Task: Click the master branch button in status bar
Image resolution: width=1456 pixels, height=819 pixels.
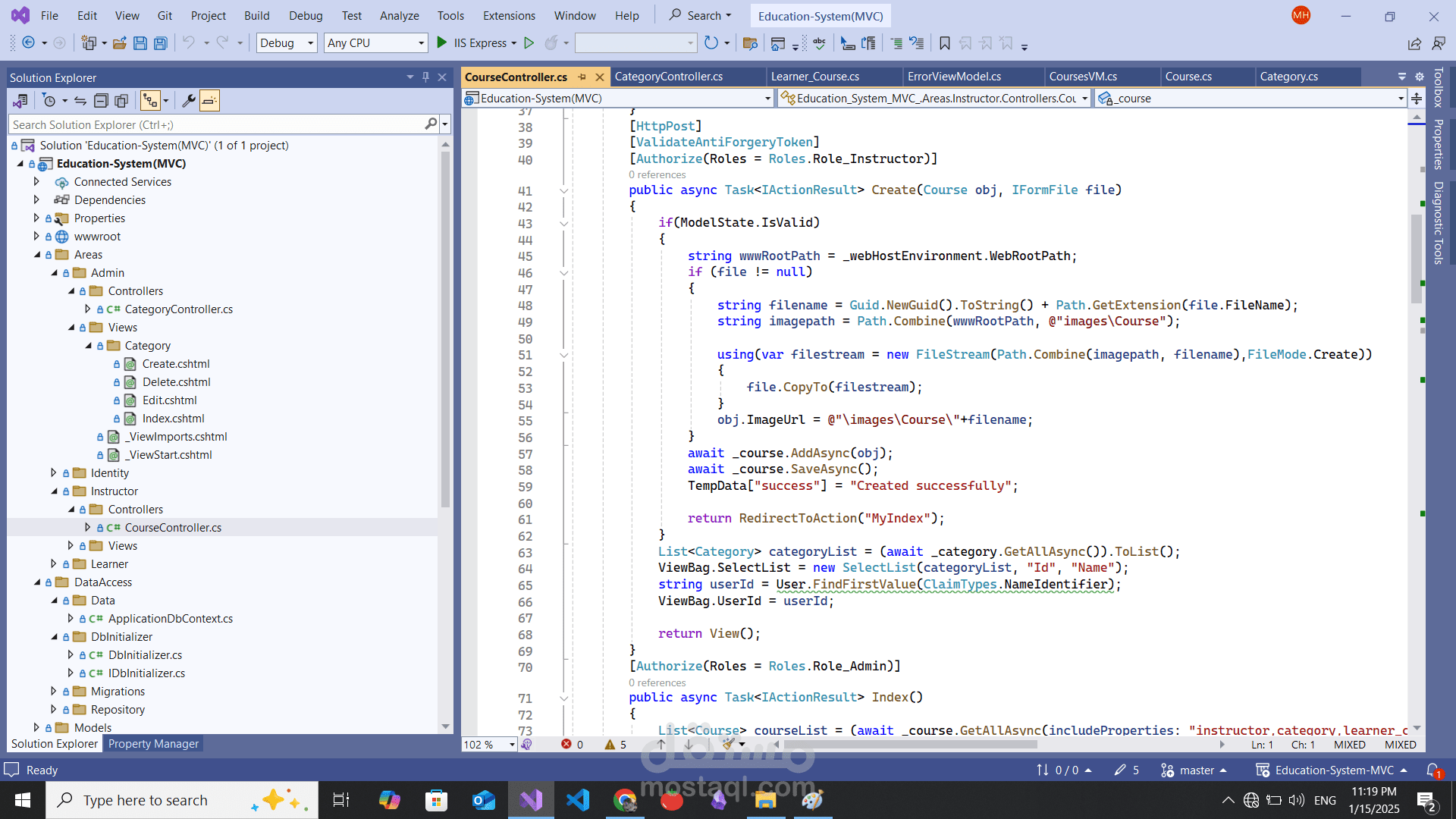Action: pos(1196,770)
